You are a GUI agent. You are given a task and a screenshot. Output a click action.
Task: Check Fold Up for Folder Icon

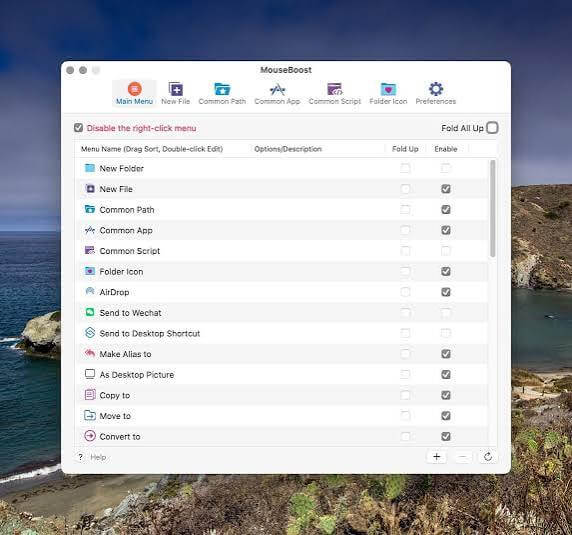(x=405, y=271)
